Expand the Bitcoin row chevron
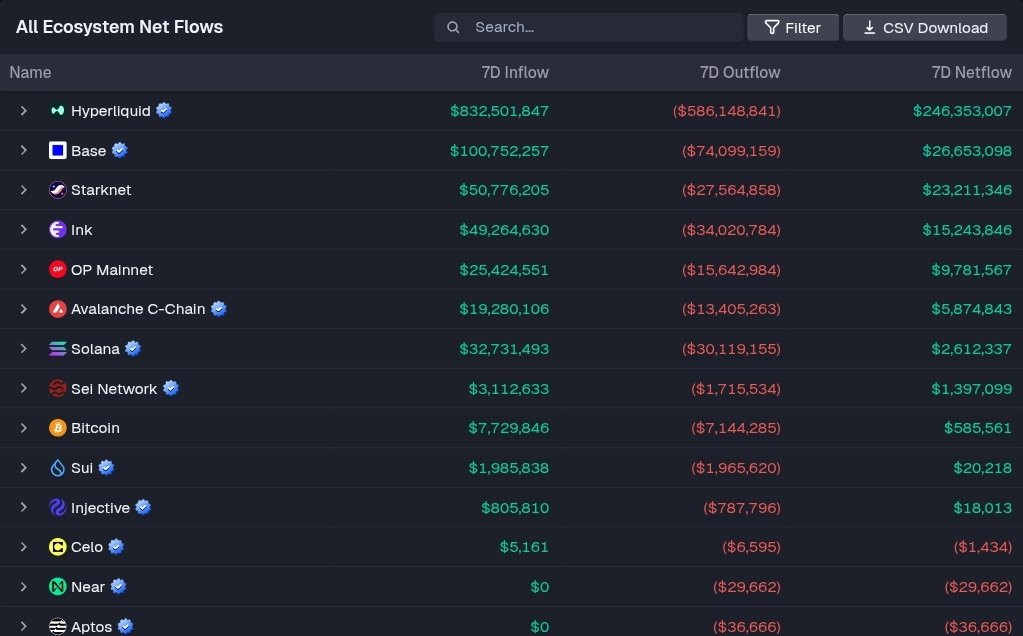1023x636 pixels. pos(23,428)
